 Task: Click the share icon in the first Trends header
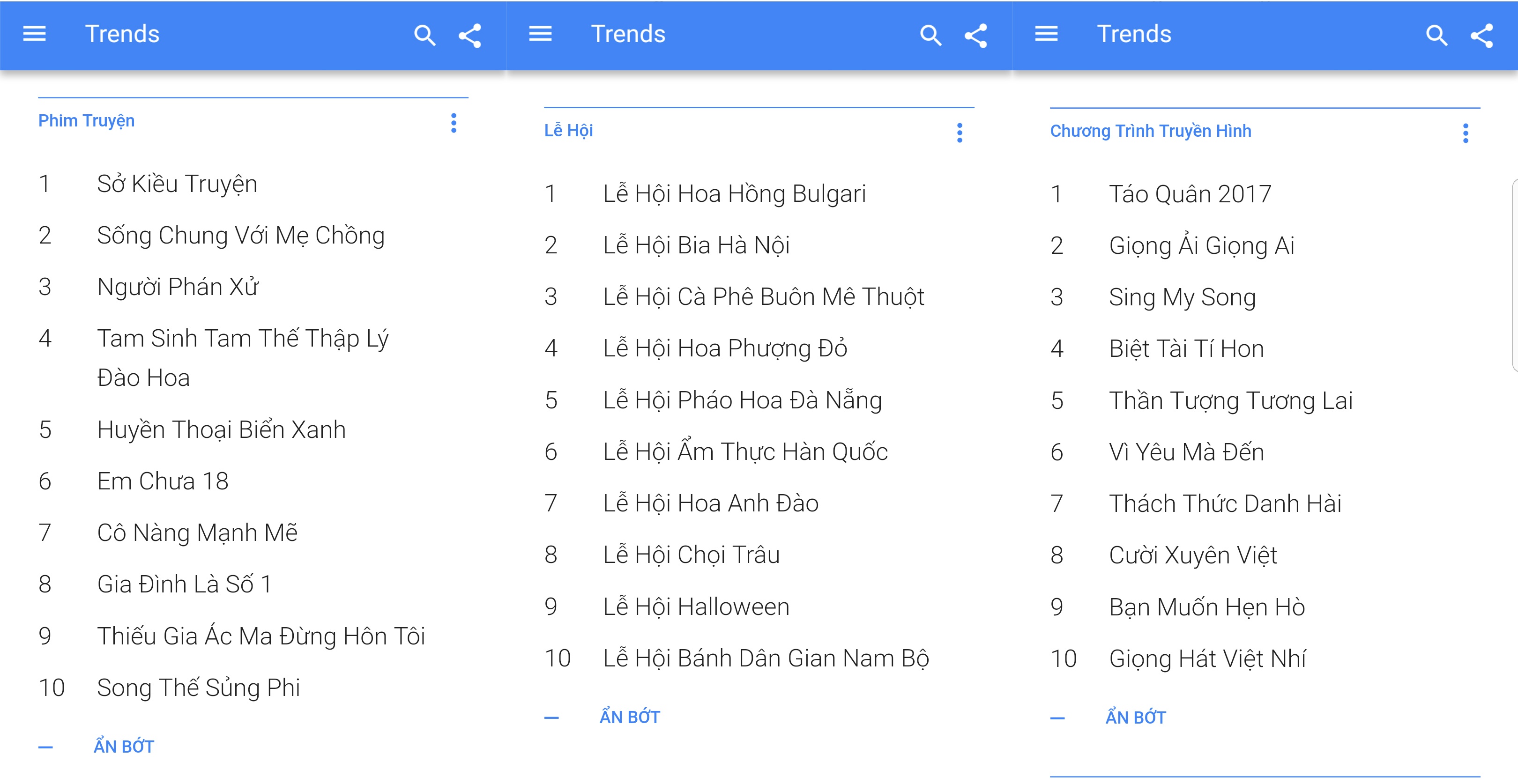pos(469,35)
